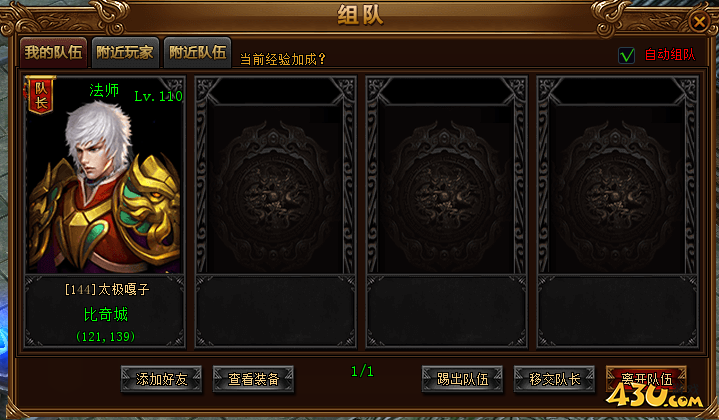
Task: Click the red 离开队伍 button
Action: click(x=646, y=379)
